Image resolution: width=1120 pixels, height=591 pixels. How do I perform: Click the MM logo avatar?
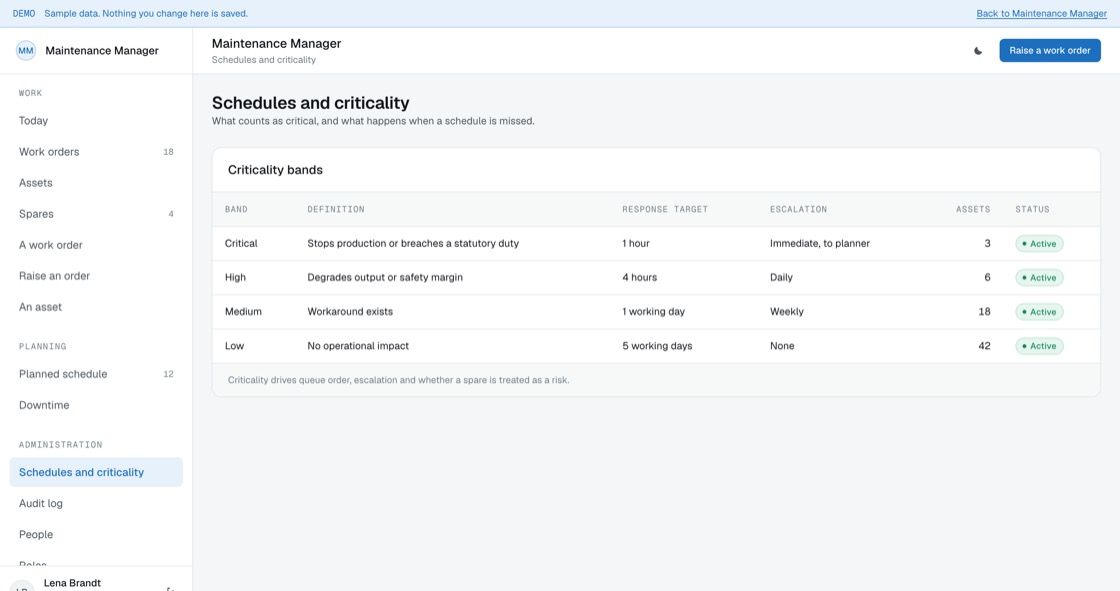[x=26, y=51]
